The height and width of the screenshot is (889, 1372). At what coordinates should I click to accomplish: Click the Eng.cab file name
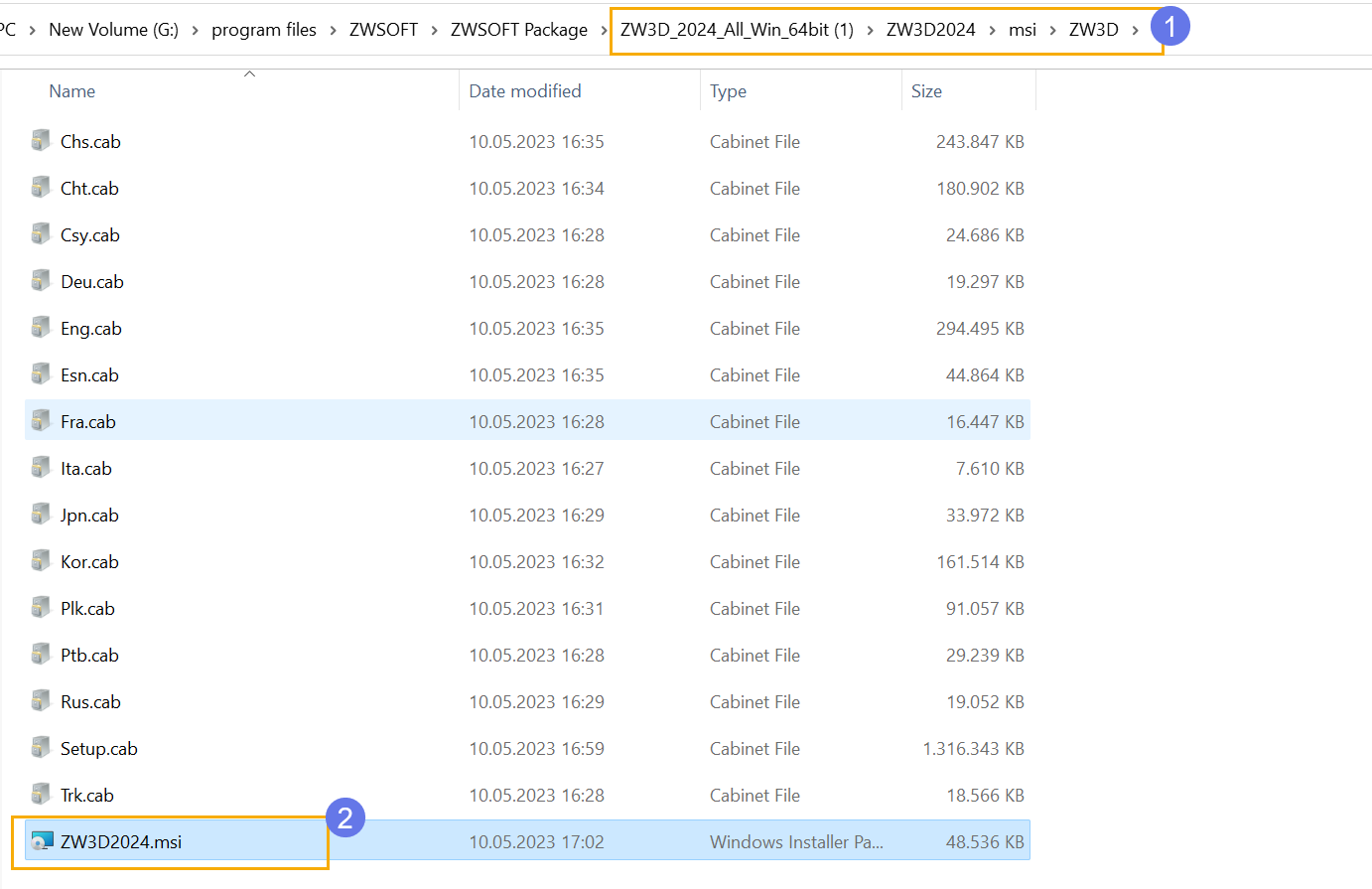(91, 328)
